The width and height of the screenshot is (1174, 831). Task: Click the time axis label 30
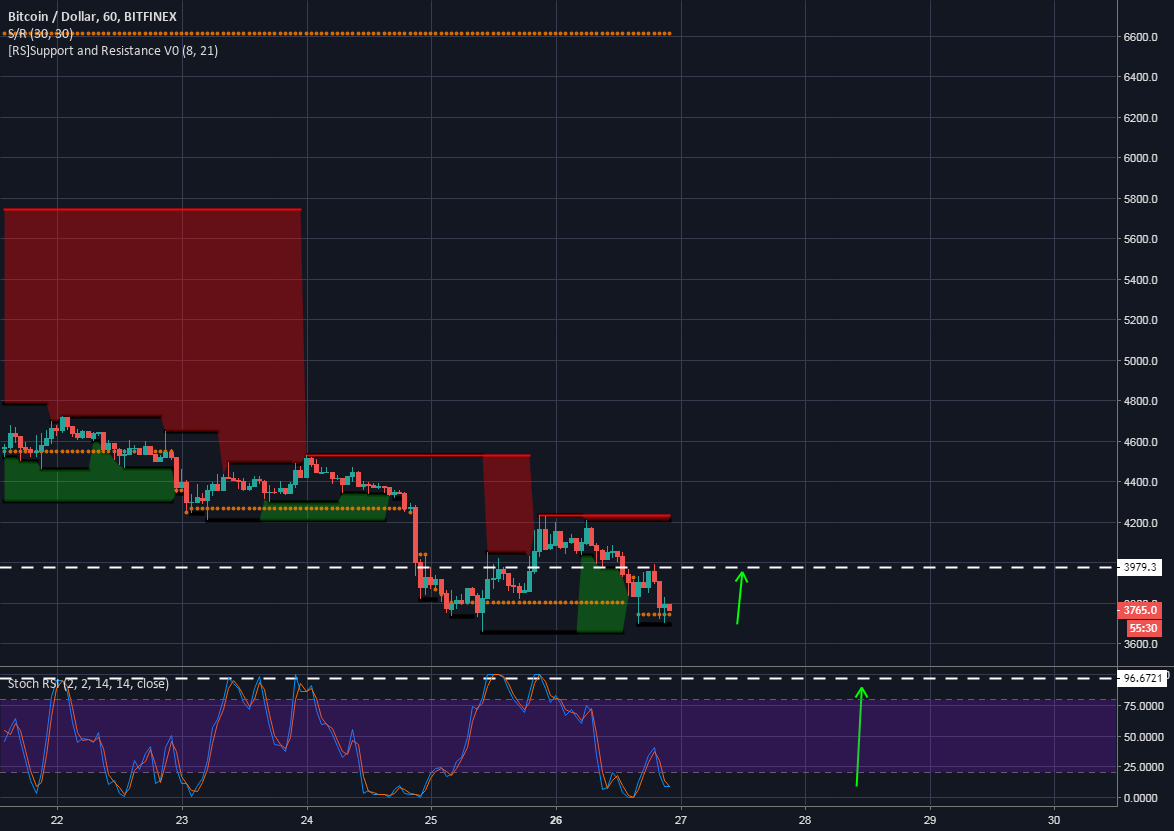[x=1055, y=818]
